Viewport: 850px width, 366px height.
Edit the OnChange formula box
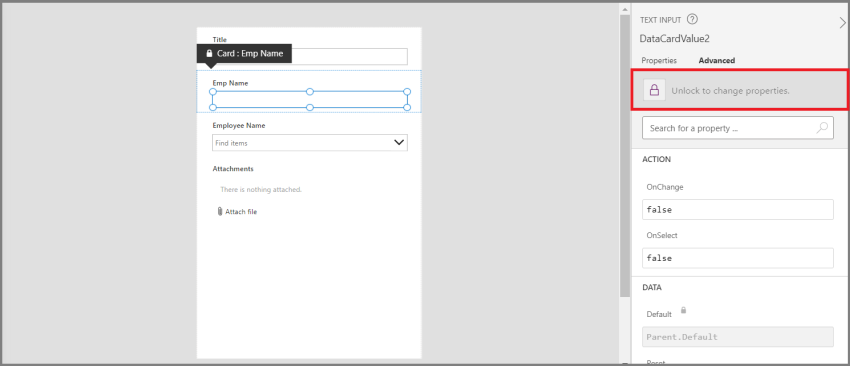738,209
